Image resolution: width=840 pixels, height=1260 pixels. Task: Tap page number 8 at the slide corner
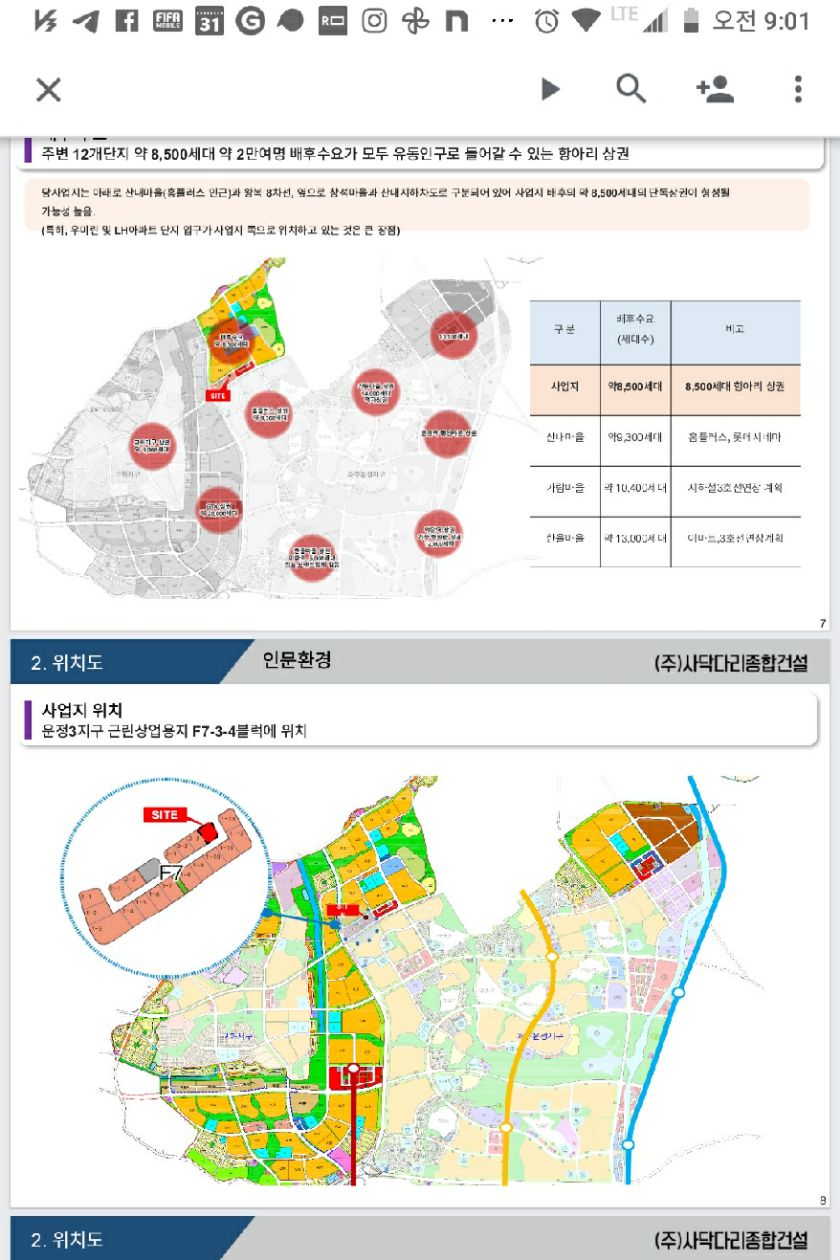(822, 1201)
